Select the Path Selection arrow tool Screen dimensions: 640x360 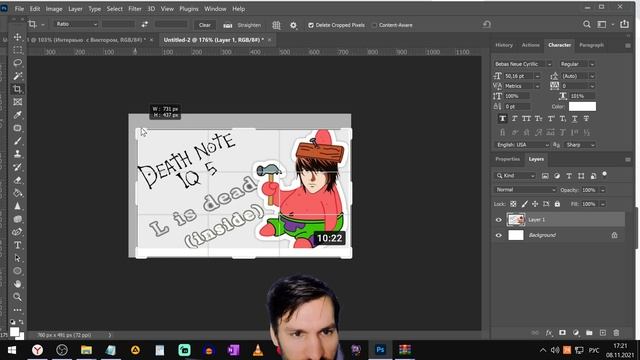(x=17, y=258)
